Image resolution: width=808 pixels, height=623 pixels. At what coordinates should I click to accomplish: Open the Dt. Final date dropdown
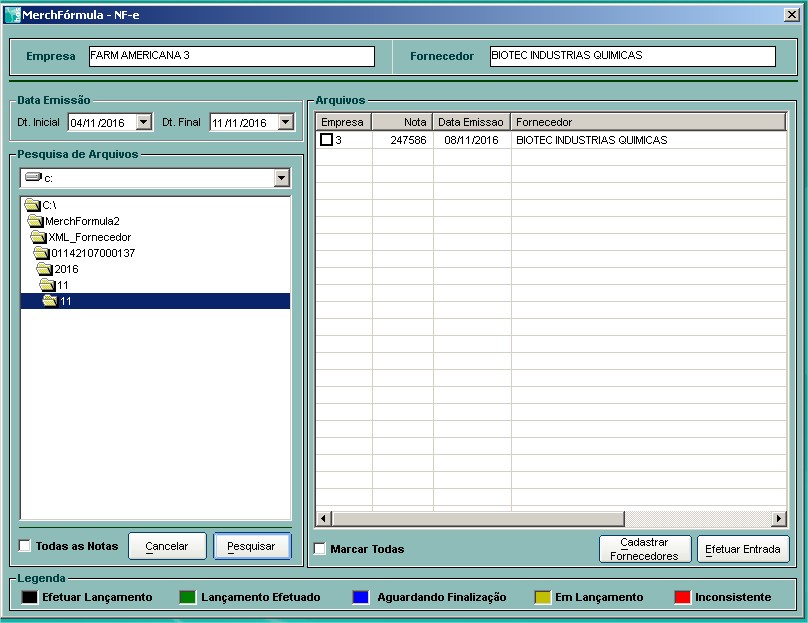286,122
